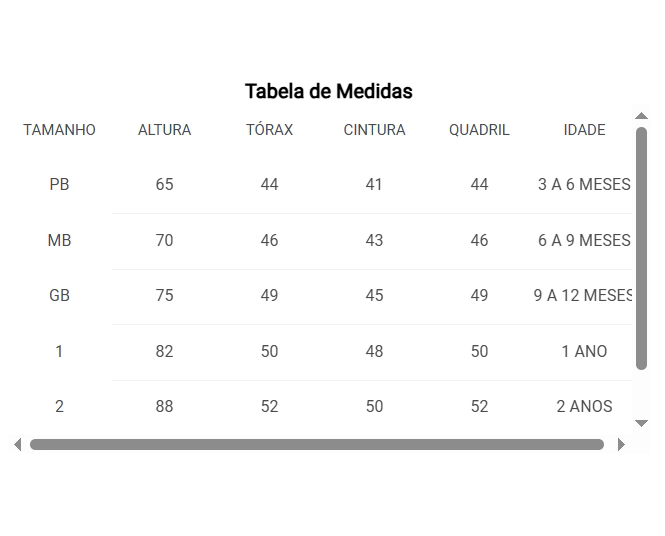
Task: Select the TAMANHO column header
Action: (59, 130)
